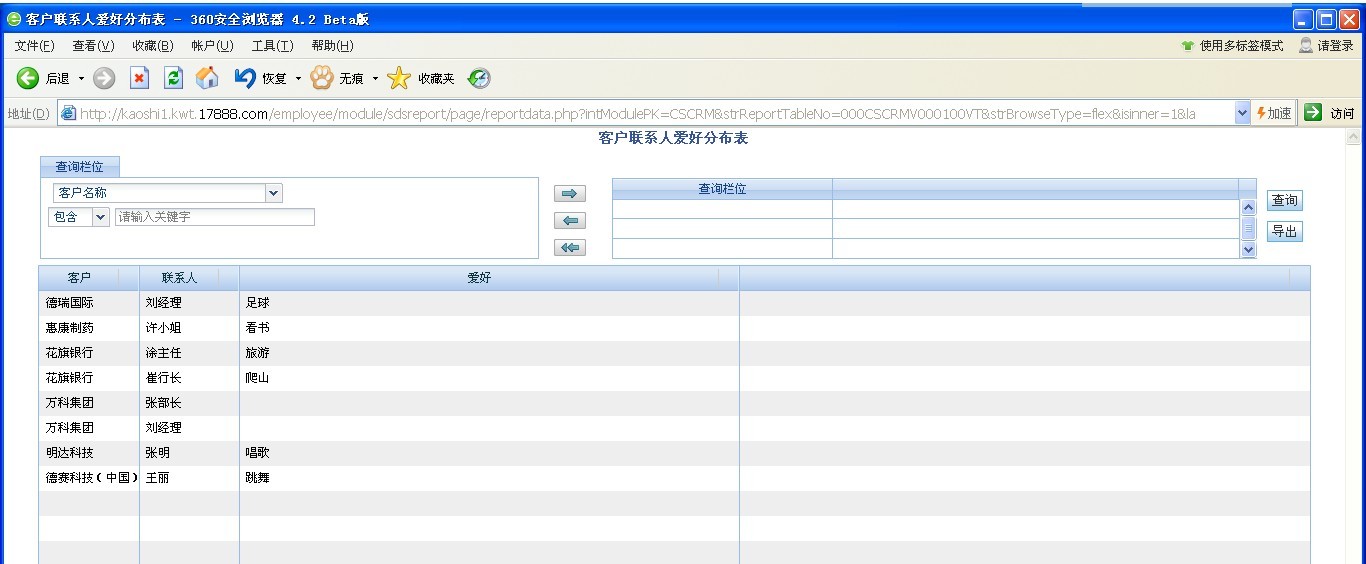
Task: Open the 文件(F) menu
Action: pyautogui.click(x=34, y=46)
